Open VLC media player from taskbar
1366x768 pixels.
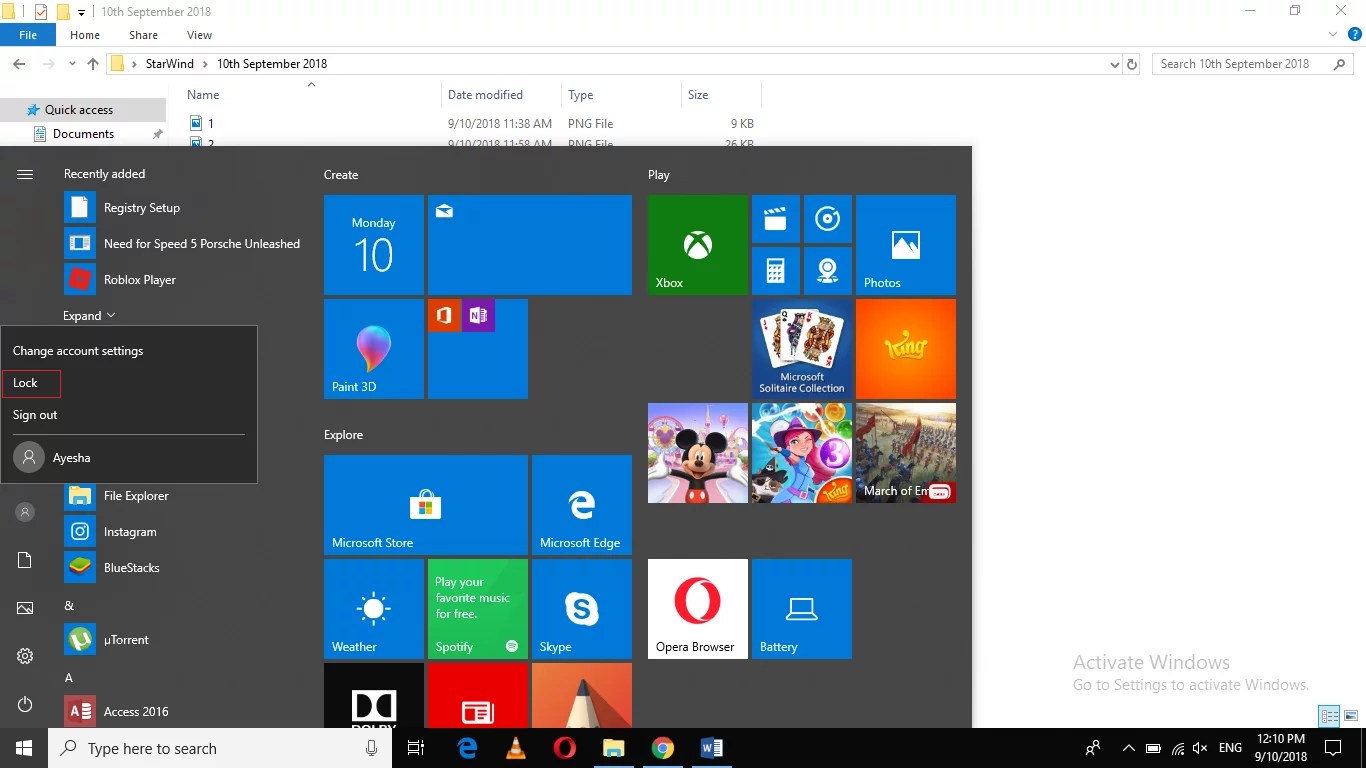[x=516, y=748]
